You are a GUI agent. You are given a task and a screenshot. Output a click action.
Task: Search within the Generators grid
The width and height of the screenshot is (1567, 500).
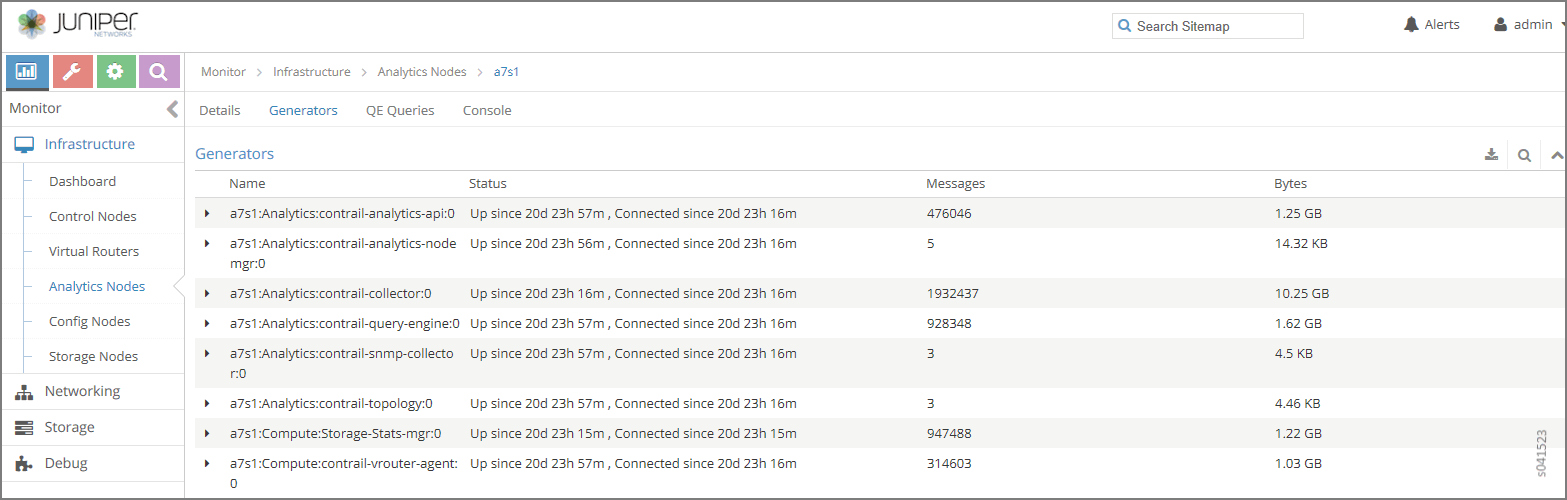point(1524,155)
